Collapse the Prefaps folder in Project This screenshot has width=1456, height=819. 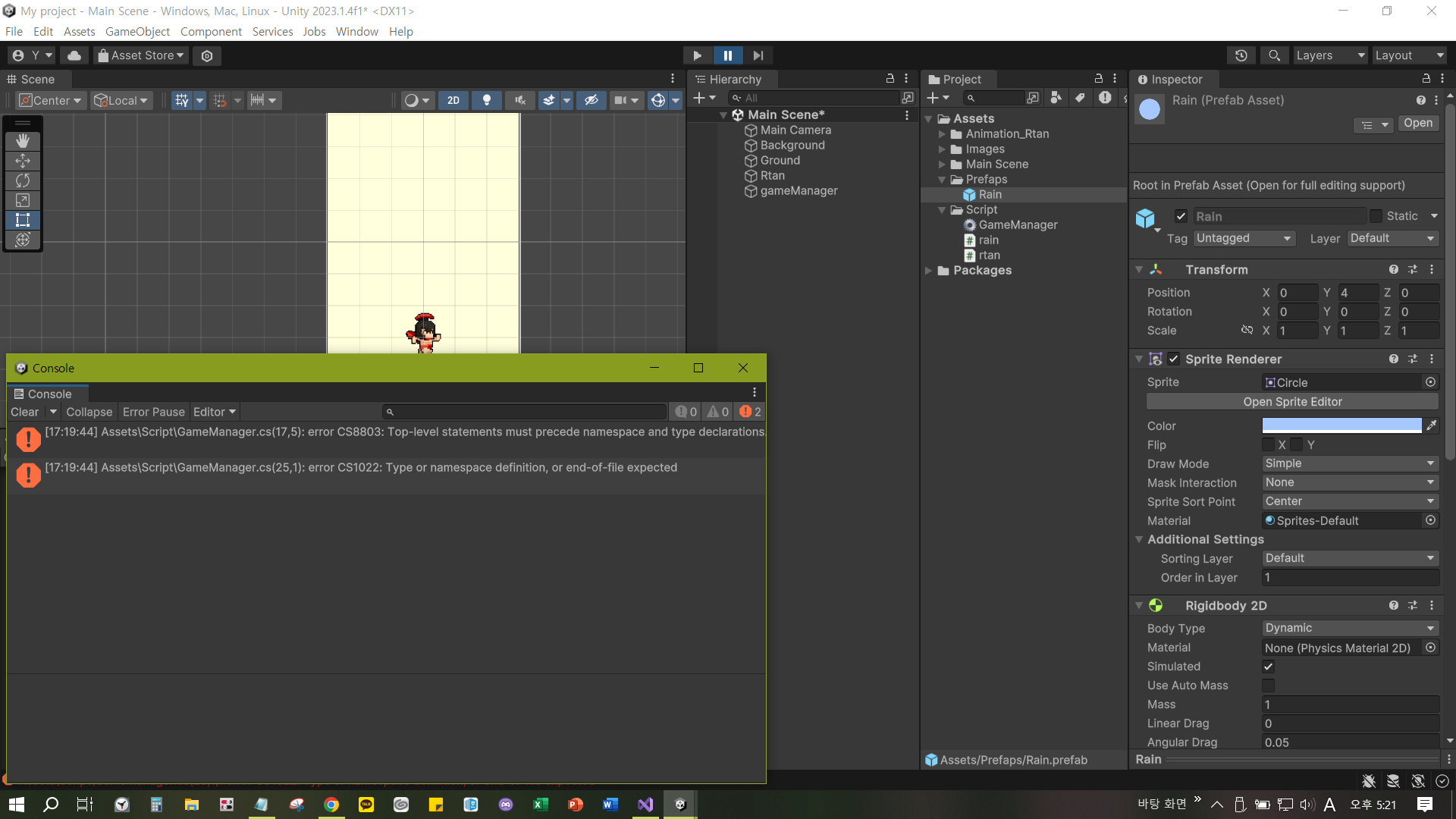click(x=942, y=180)
